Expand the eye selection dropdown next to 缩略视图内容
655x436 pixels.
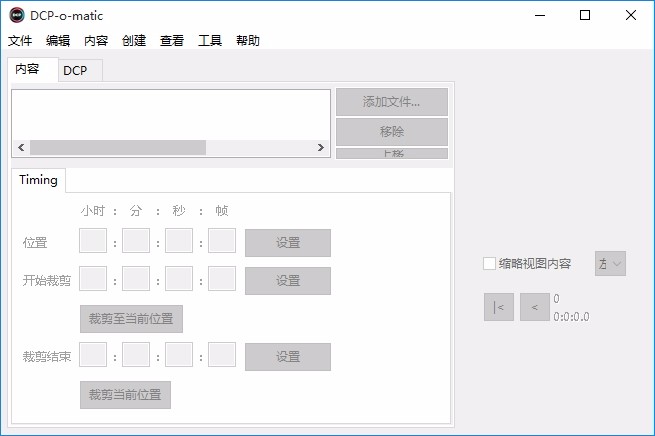tap(610, 264)
